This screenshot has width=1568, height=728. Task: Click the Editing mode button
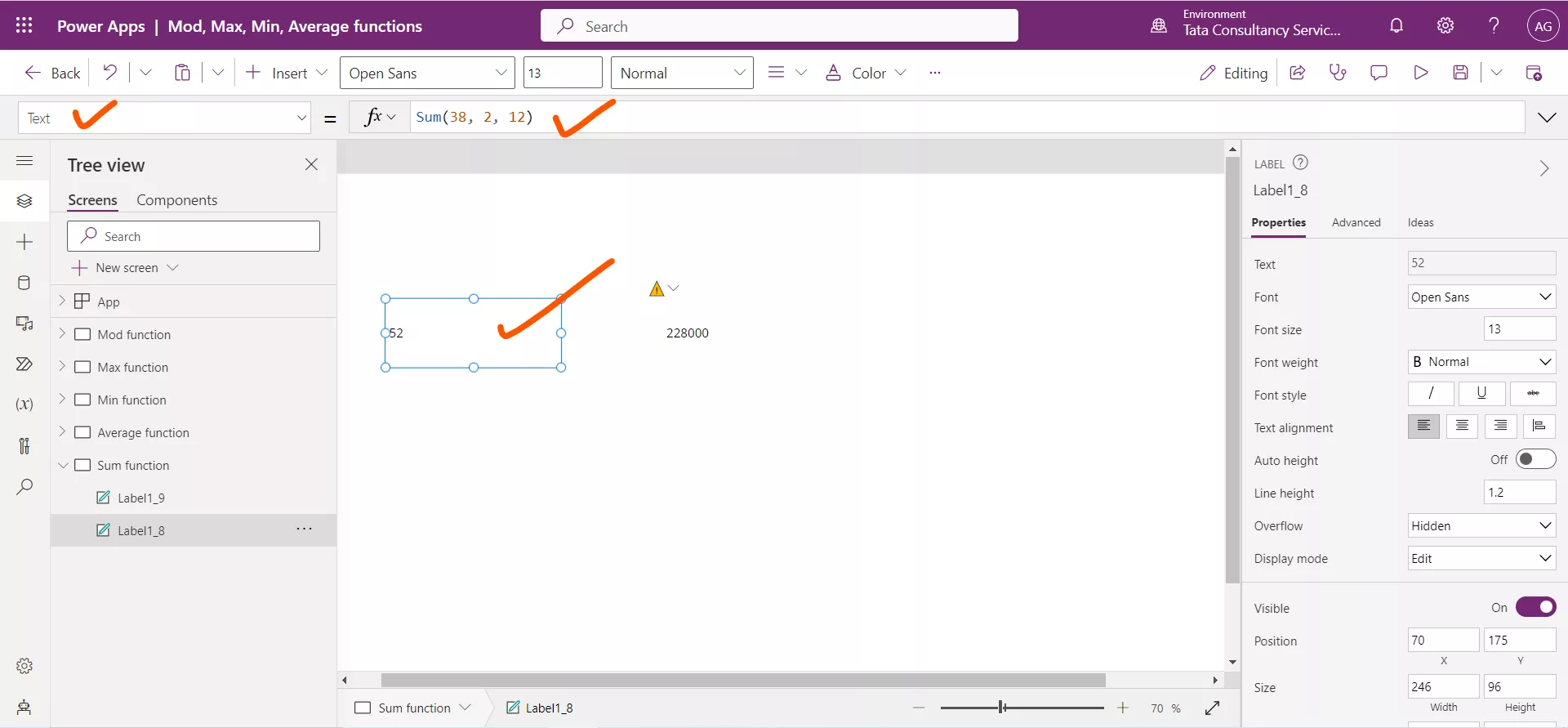[1233, 73]
